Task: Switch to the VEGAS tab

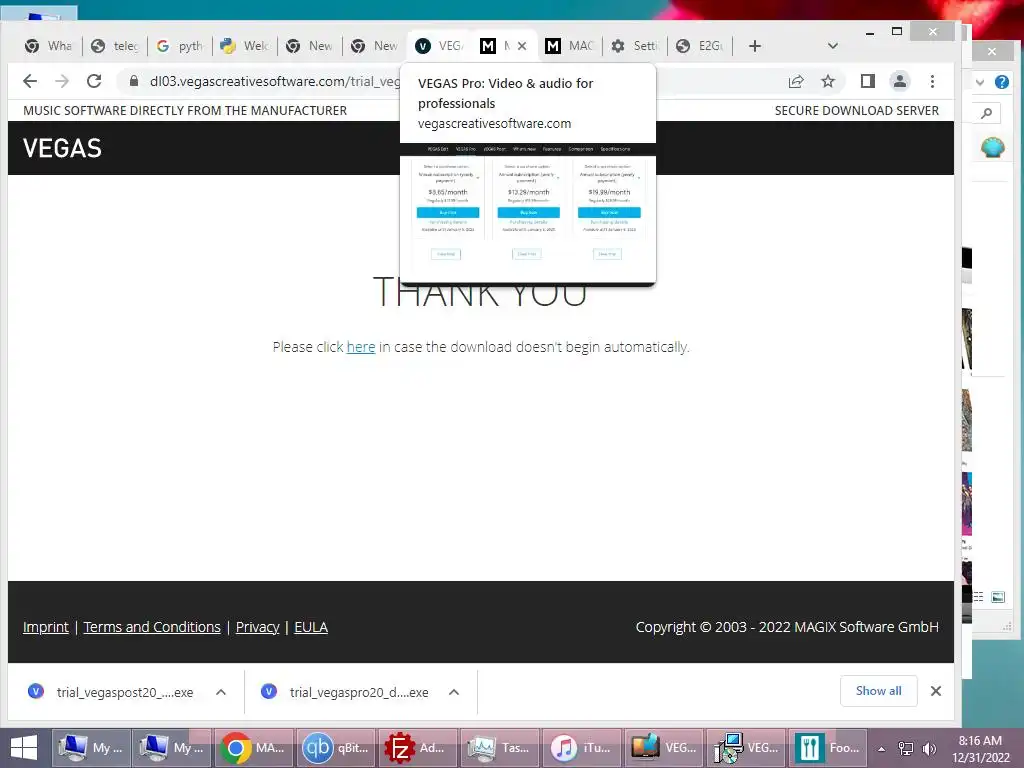Action: click(440, 46)
